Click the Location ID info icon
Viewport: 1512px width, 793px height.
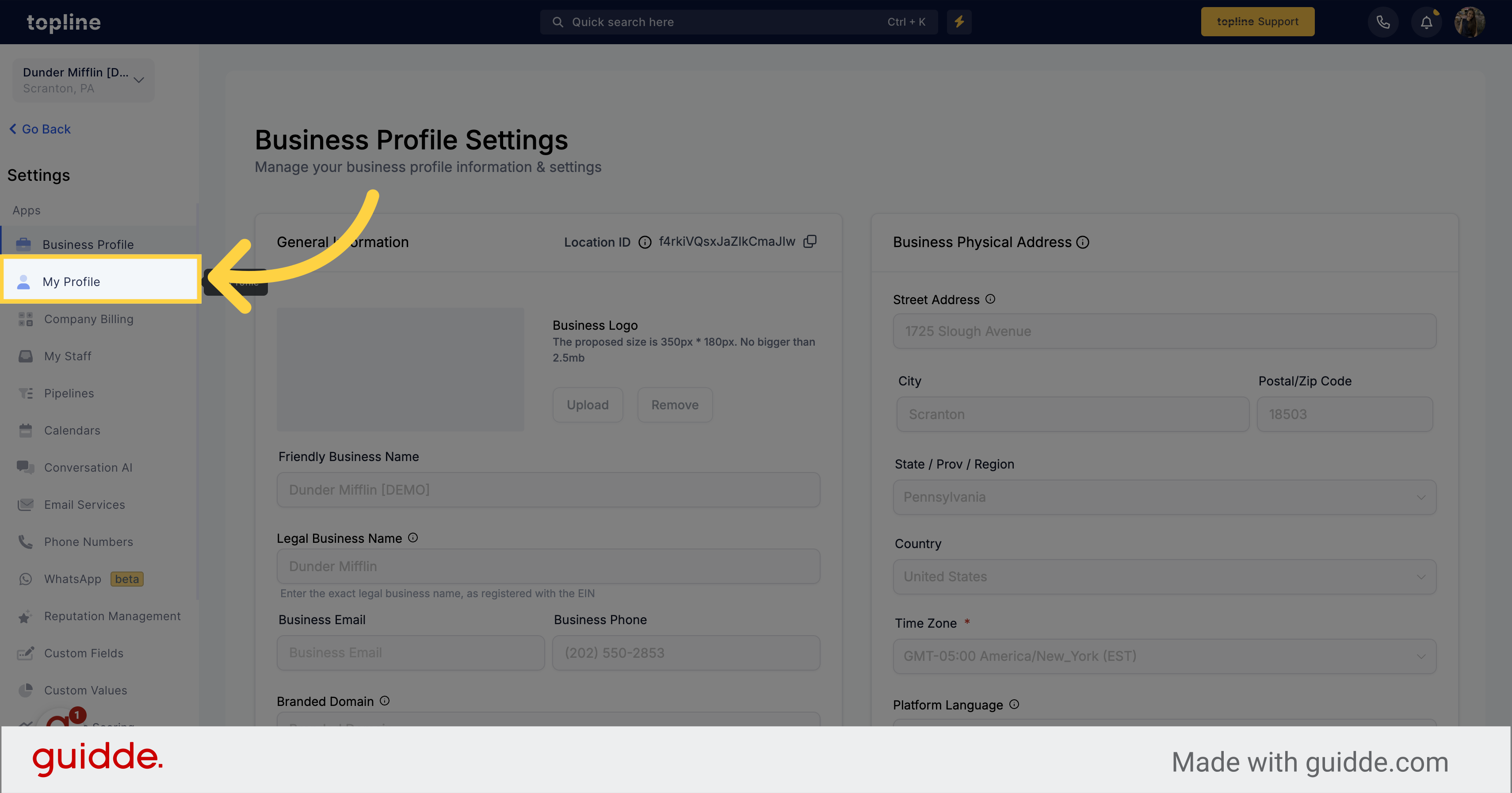coord(645,242)
